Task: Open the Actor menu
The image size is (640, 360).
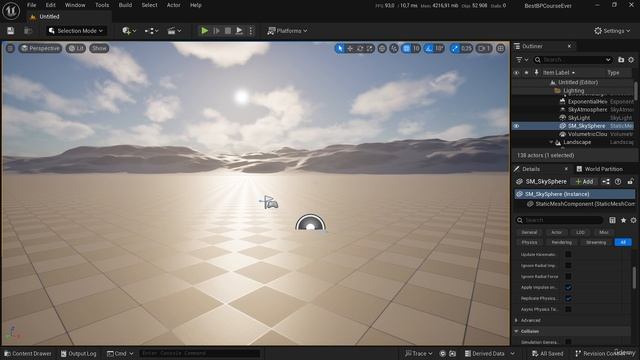Action: (x=173, y=5)
